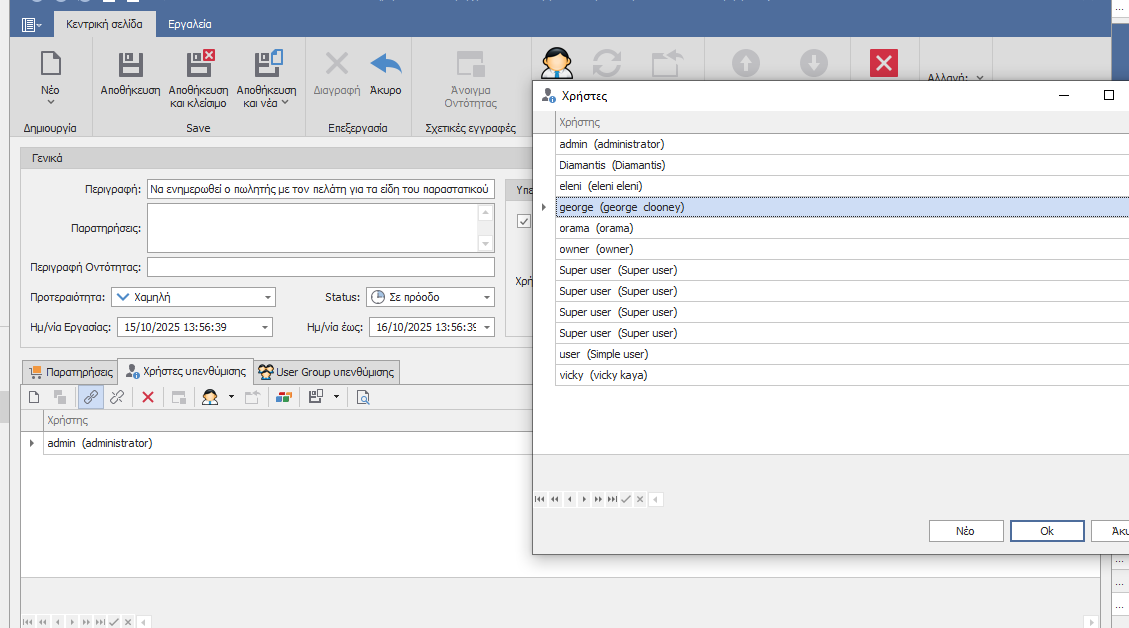Expand the Status dropdown showing Σε πρόοδο

(x=486, y=297)
